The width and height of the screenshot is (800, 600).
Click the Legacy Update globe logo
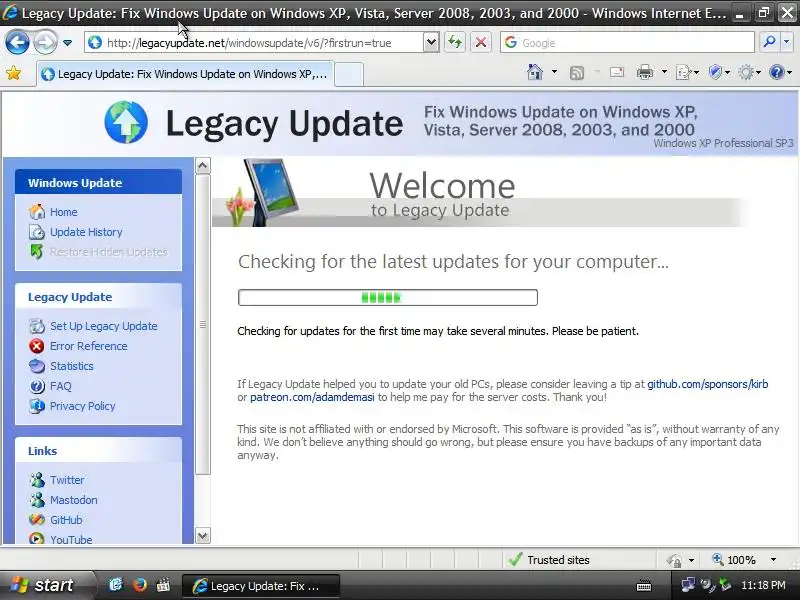pyautogui.click(x=126, y=122)
